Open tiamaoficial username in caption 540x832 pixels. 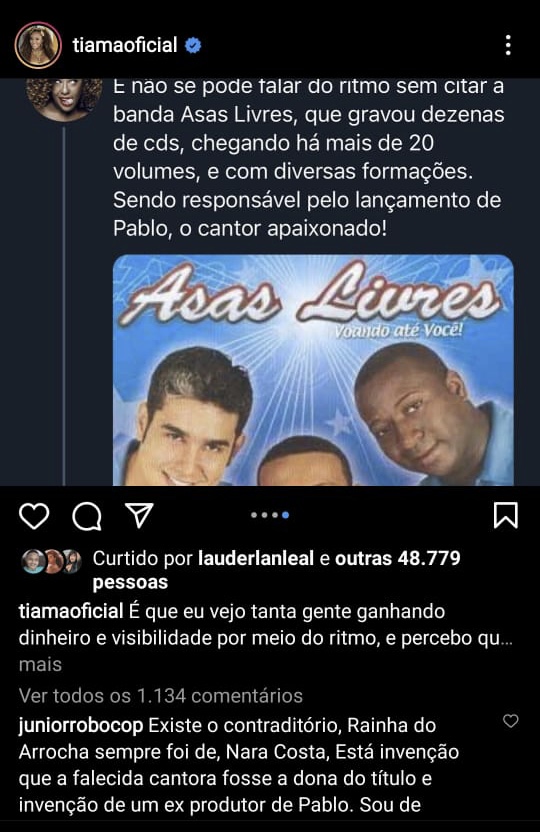[x=71, y=611]
